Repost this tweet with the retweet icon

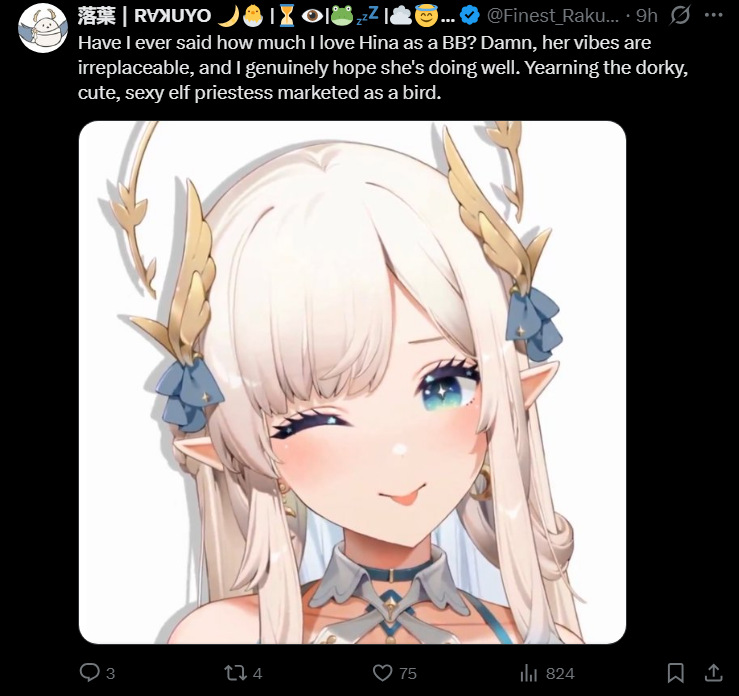tap(235, 673)
